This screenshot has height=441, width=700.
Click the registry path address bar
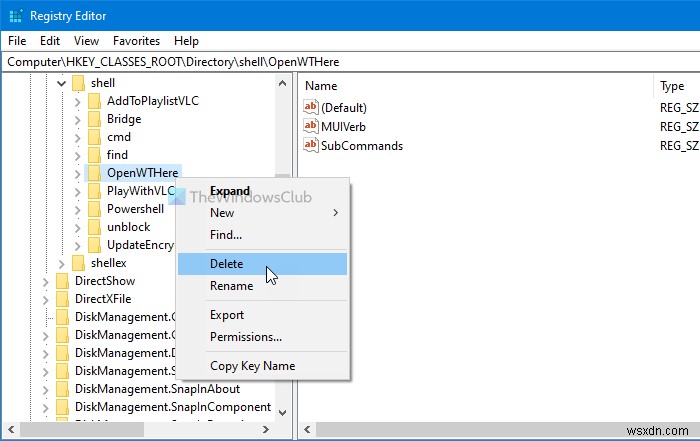click(350, 62)
